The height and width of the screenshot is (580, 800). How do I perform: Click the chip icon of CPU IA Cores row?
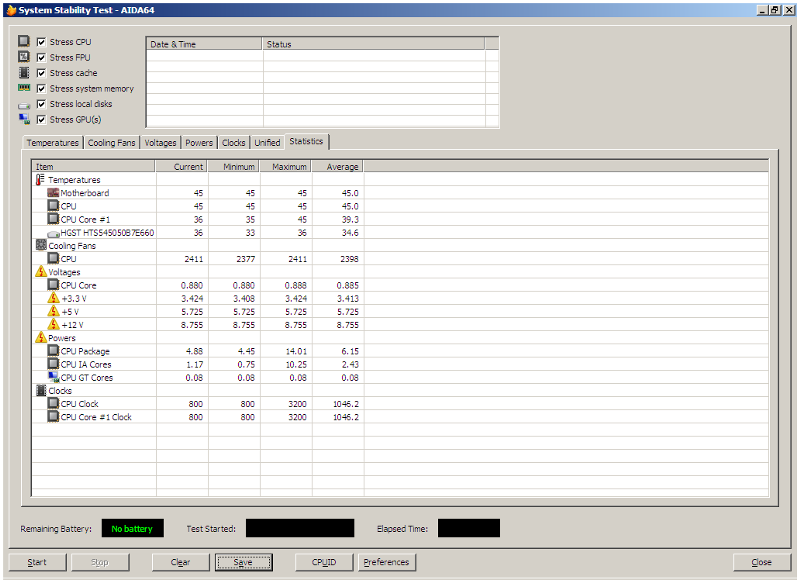pos(53,364)
